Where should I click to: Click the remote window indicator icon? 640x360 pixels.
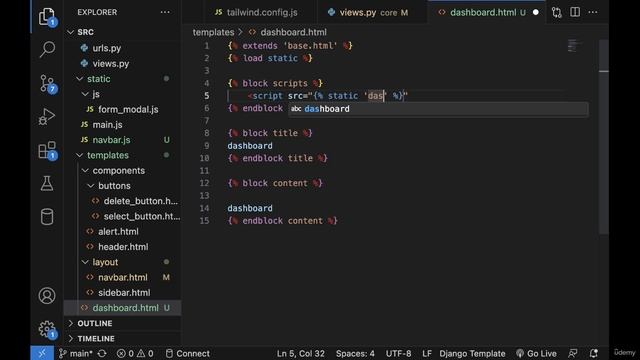pyautogui.click(x=42, y=353)
